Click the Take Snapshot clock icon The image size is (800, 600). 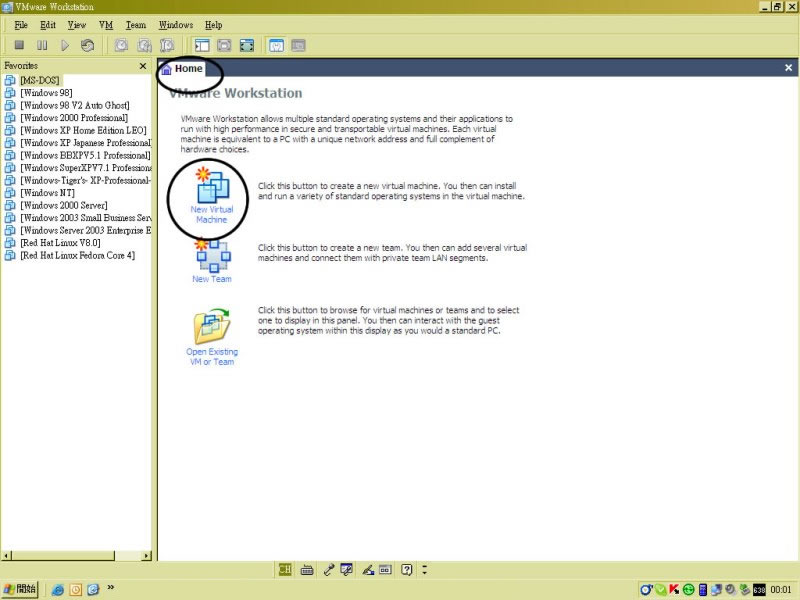coord(121,45)
